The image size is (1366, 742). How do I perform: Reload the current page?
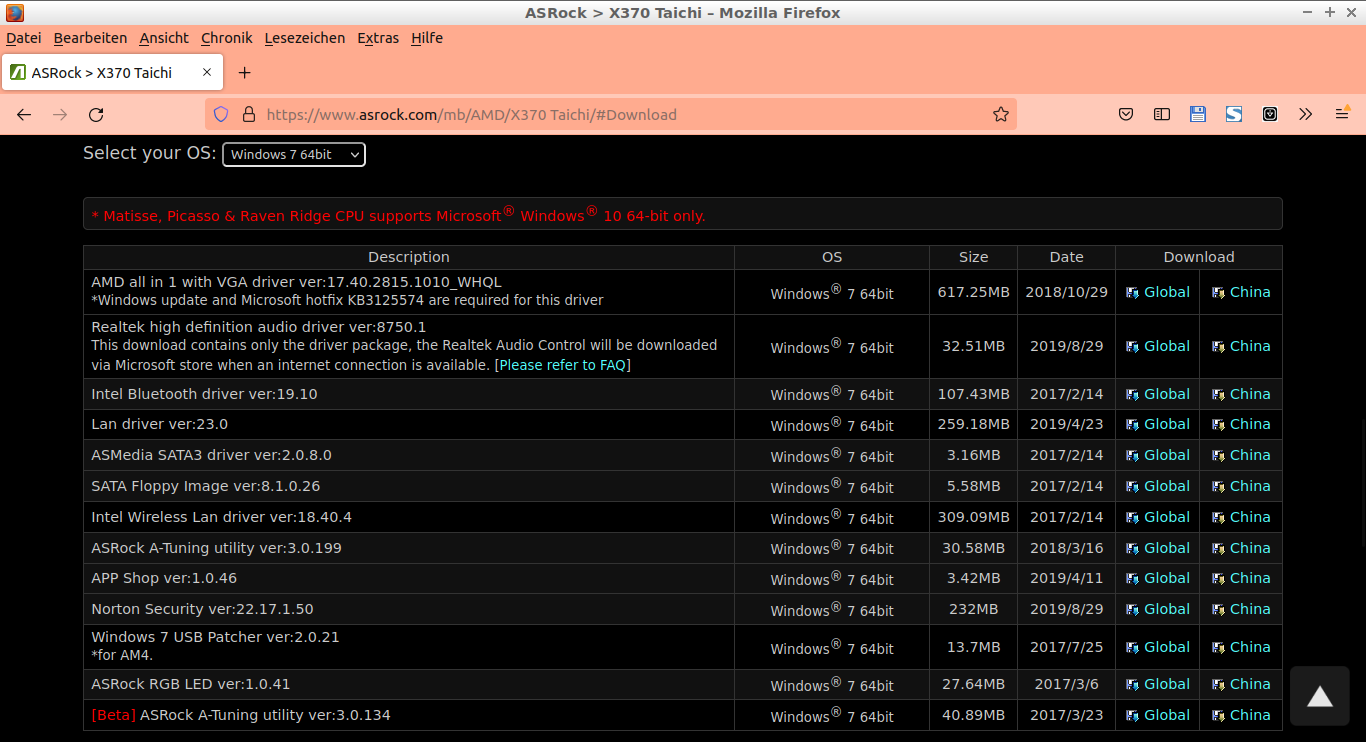pos(96,115)
